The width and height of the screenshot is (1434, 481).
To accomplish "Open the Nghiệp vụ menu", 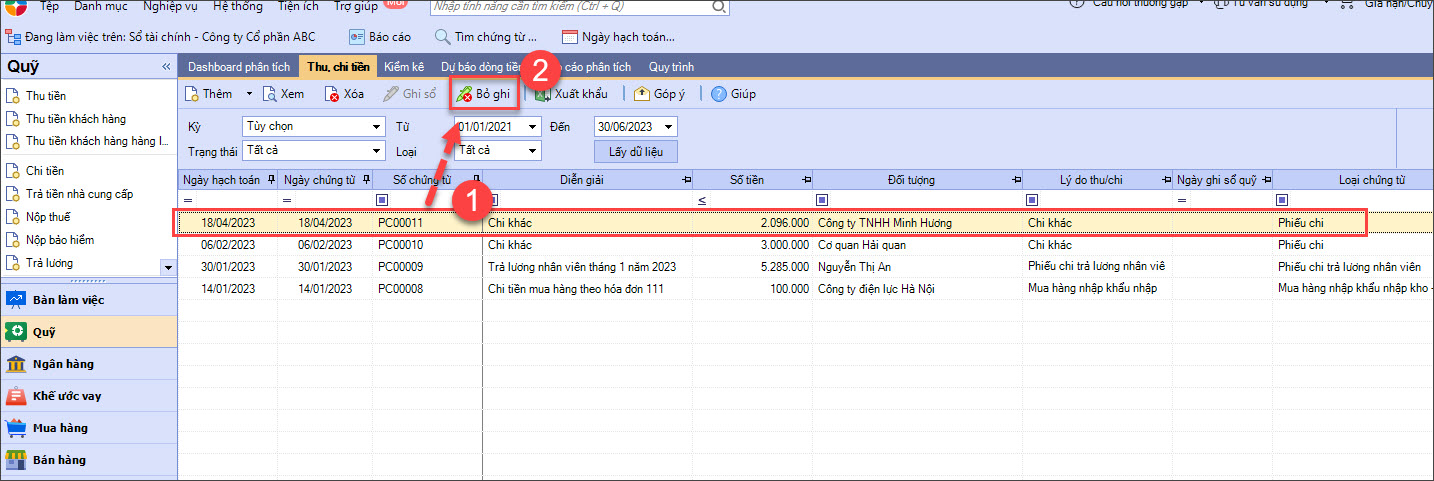I will point(170,7).
